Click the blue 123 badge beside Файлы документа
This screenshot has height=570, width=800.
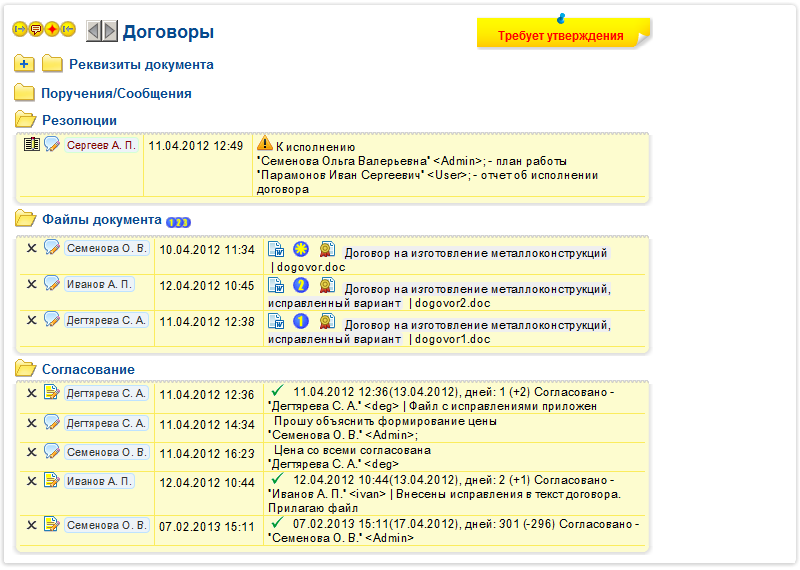pos(178,222)
